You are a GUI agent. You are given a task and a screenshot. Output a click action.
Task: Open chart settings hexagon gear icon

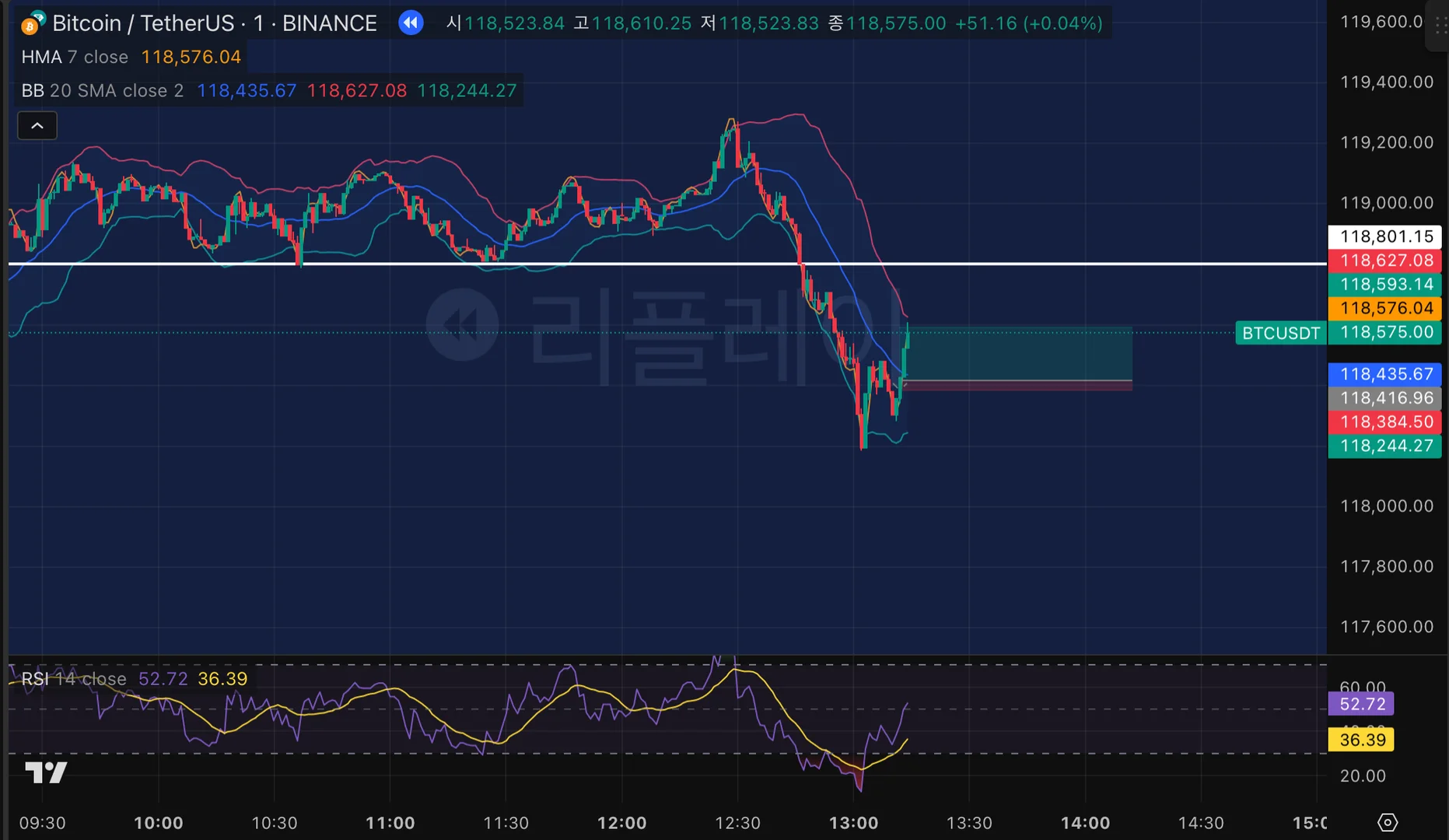pos(1388,822)
